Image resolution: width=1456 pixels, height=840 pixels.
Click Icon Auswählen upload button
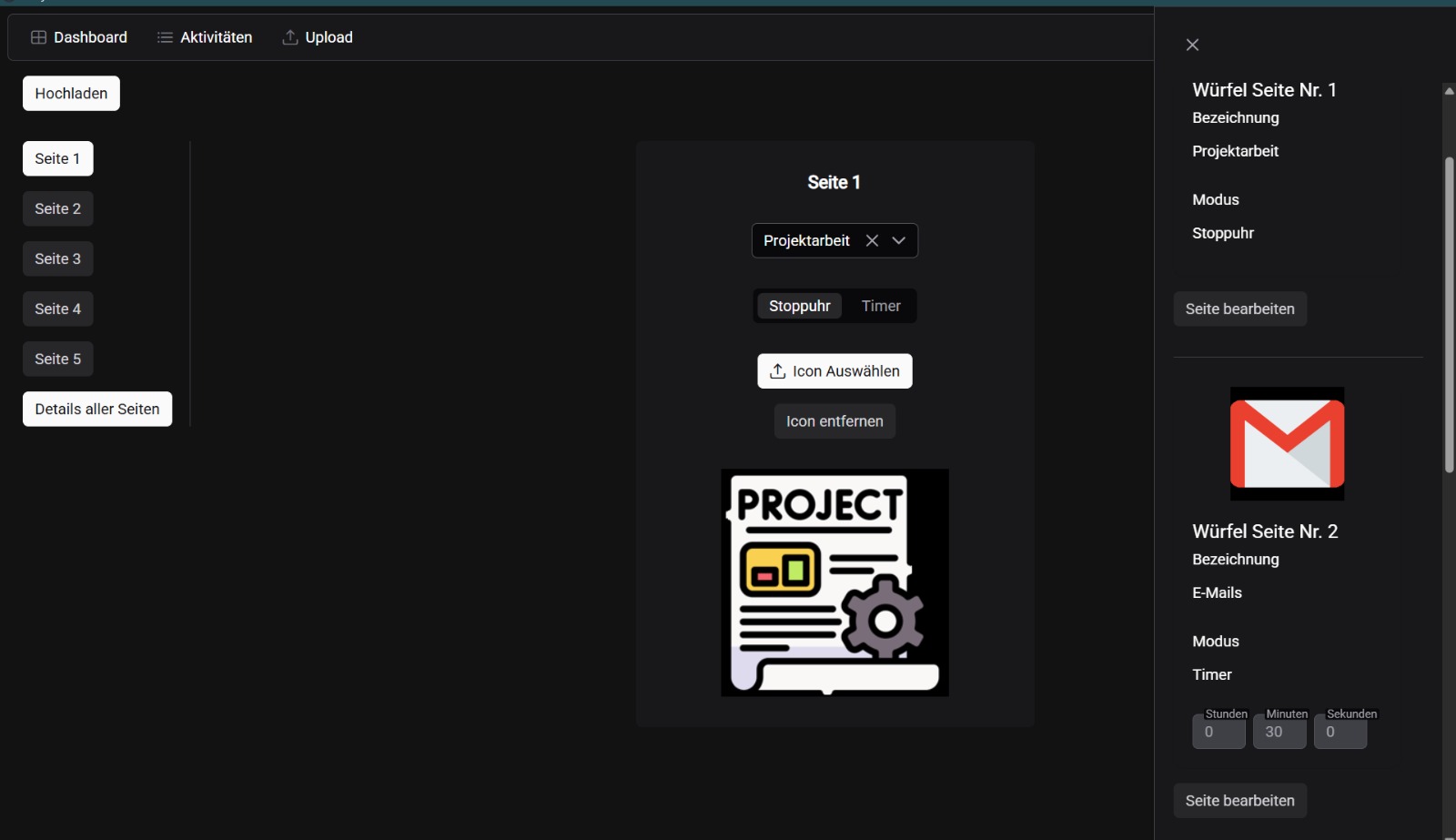click(x=834, y=371)
